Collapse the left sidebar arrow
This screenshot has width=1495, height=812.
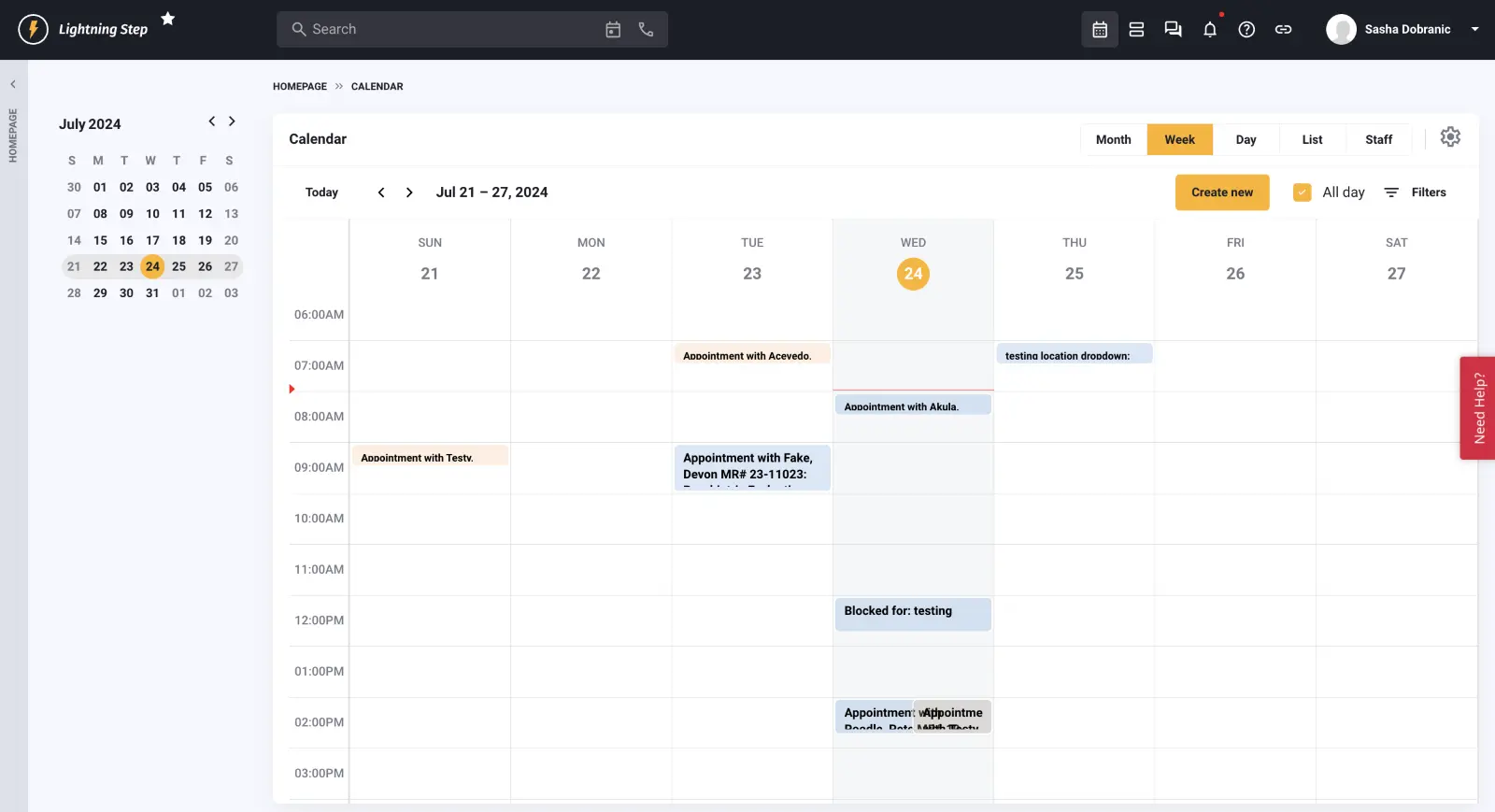13,84
